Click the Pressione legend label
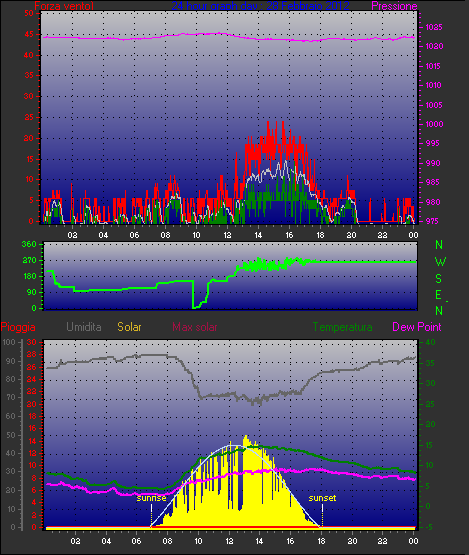Screen dimensions: 469x555 pos(394,6)
